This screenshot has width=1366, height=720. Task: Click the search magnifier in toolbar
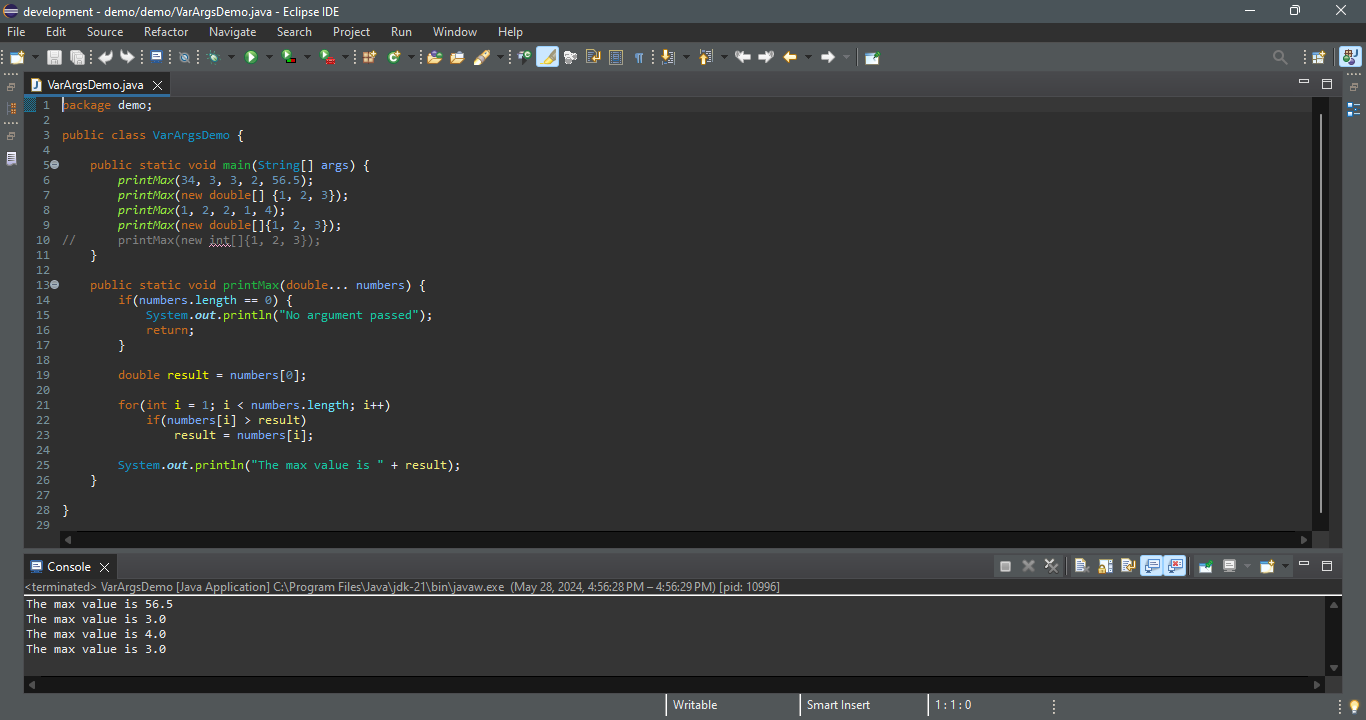[1279, 57]
